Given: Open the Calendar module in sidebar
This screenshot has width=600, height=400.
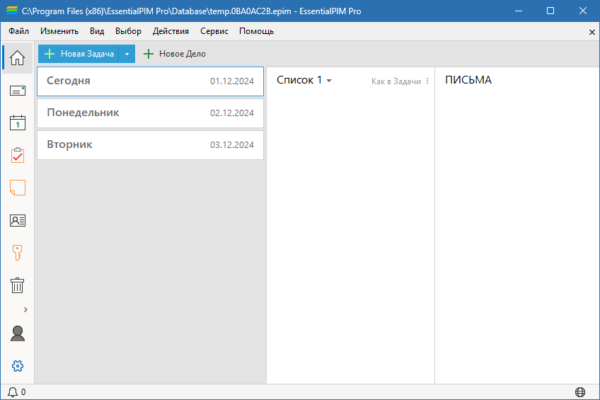Looking at the screenshot, I should pyautogui.click(x=17, y=123).
